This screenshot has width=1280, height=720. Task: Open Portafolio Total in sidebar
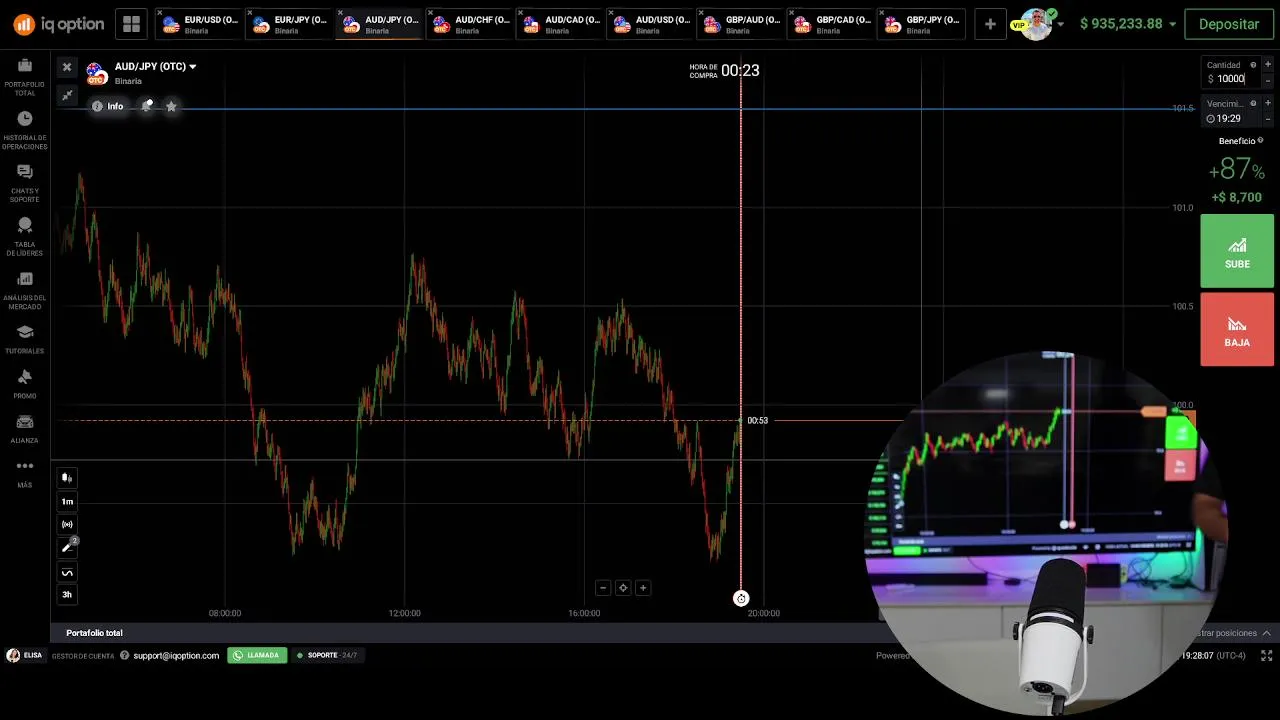click(25, 77)
